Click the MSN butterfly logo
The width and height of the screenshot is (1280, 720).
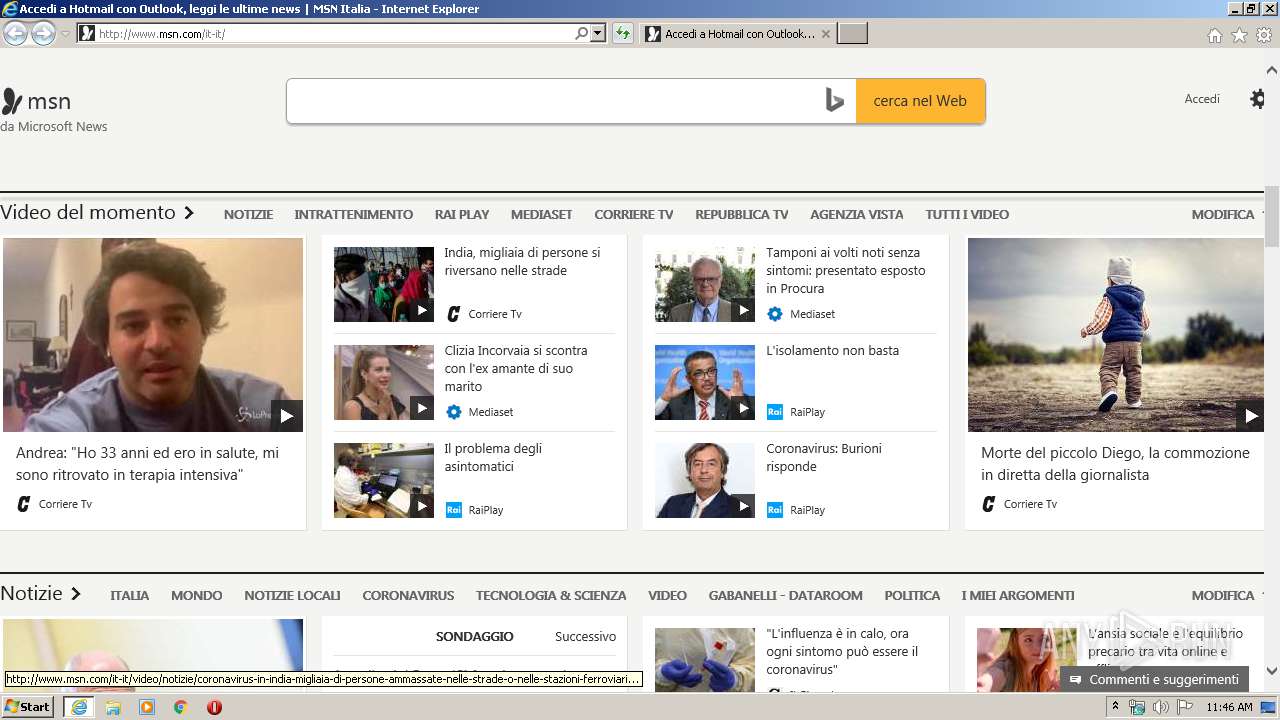click(x=11, y=101)
